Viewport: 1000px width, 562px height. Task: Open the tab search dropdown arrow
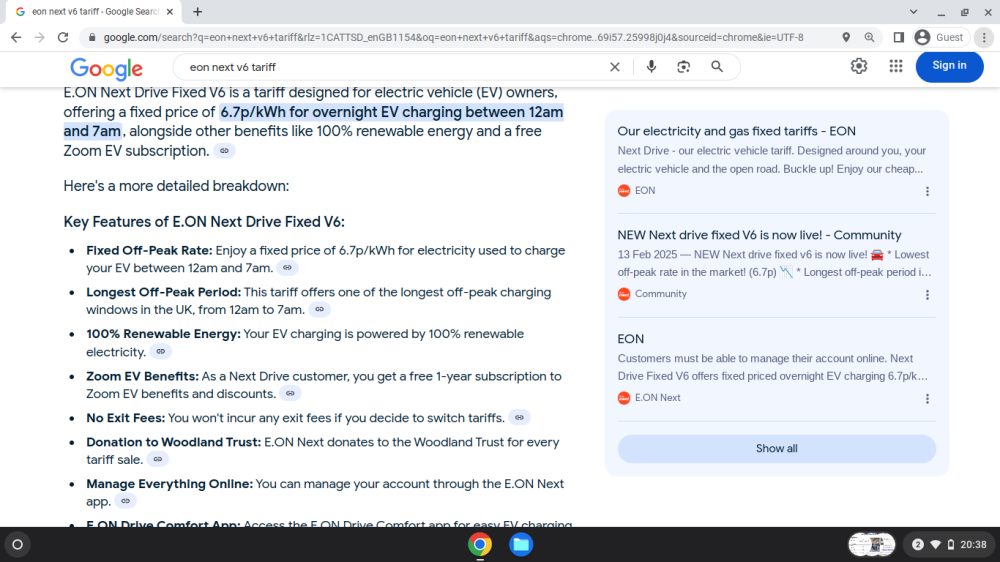(x=913, y=11)
